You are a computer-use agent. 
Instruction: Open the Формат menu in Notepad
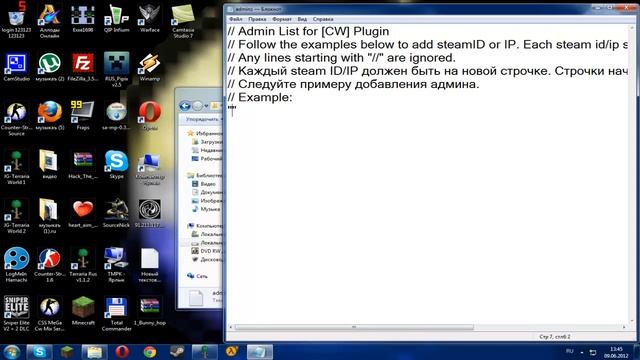pos(282,19)
